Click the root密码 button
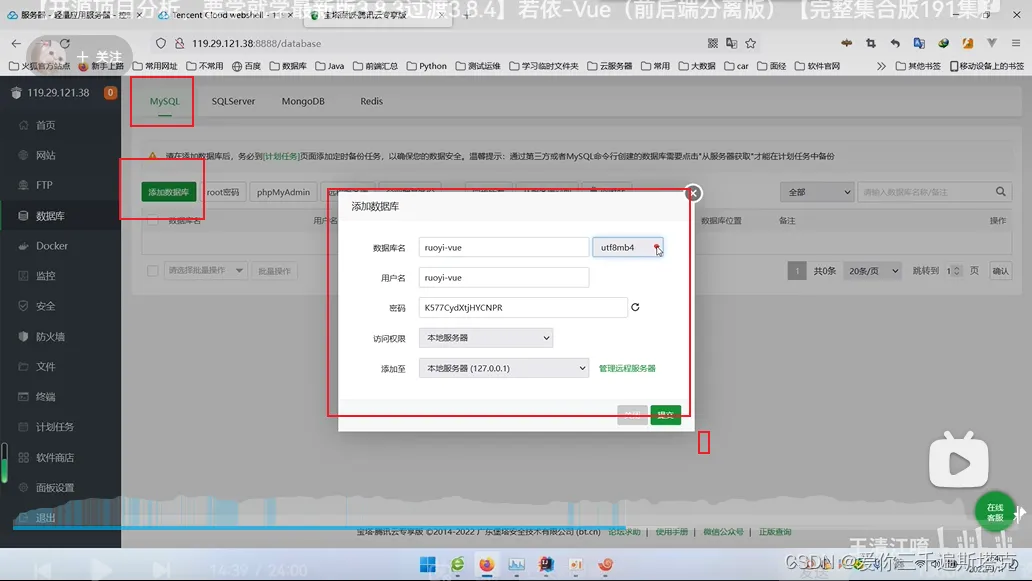The width and height of the screenshot is (1032, 581). [223, 192]
